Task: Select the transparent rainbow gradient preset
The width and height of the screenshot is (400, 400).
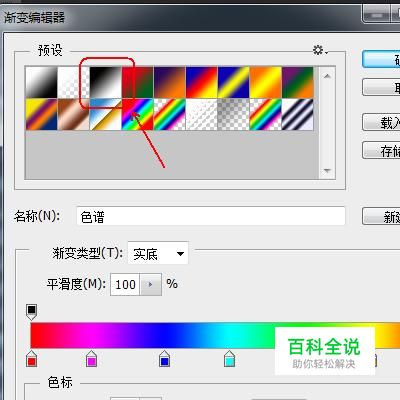Action: (x=170, y=114)
